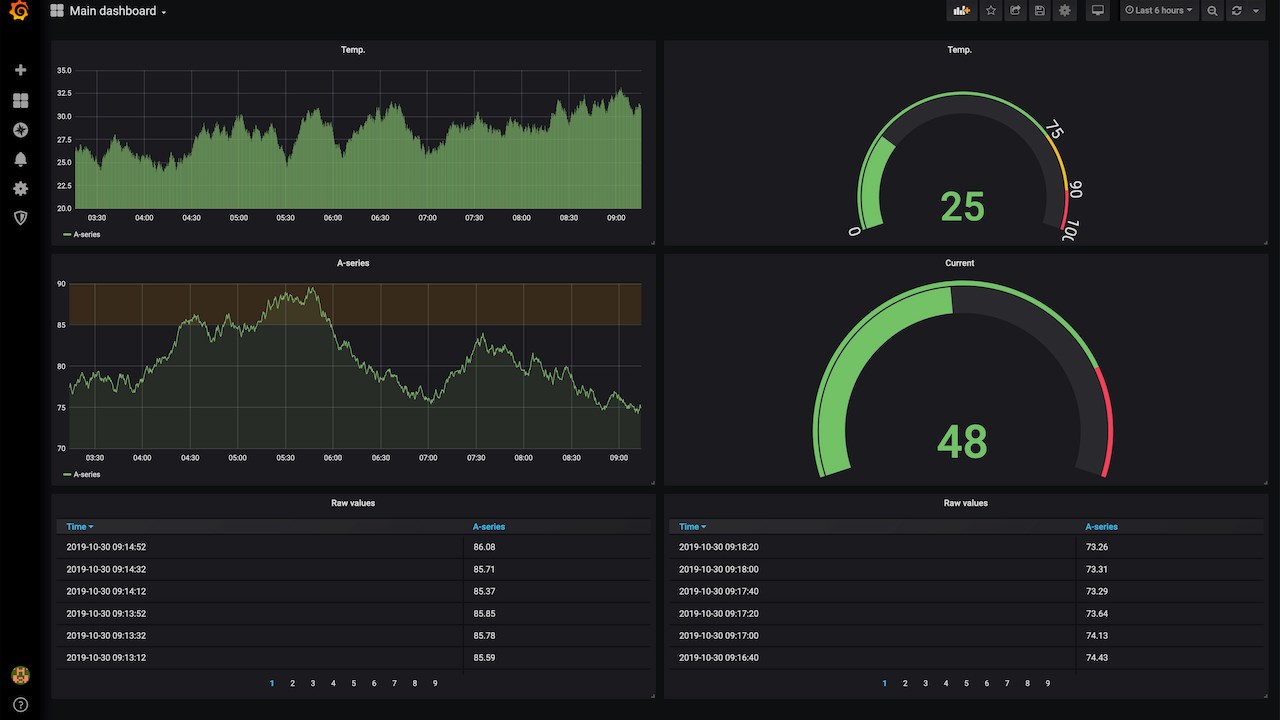Expand the refresh interval dropdown arrow
Image resolution: width=1280 pixels, height=720 pixels.
[x=1256, y=11]
